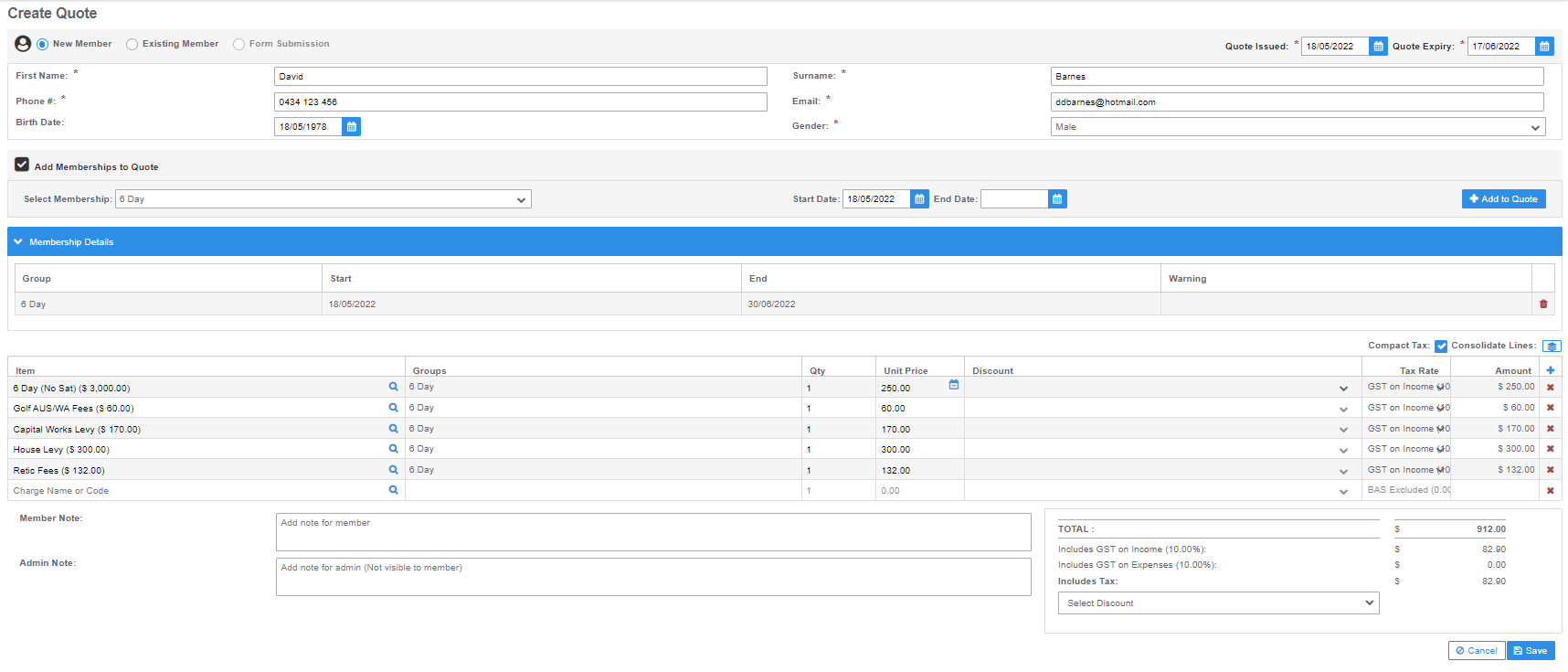Viewport: 1568px width, 672px height.
Task: Click search icon in Charge Name or Code row
Action: tap(394, 490)
